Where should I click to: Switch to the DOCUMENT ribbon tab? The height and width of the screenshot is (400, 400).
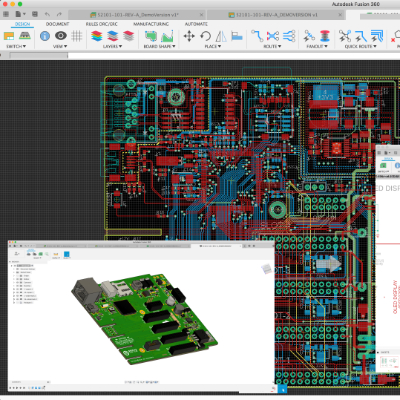tap(57, 24)
